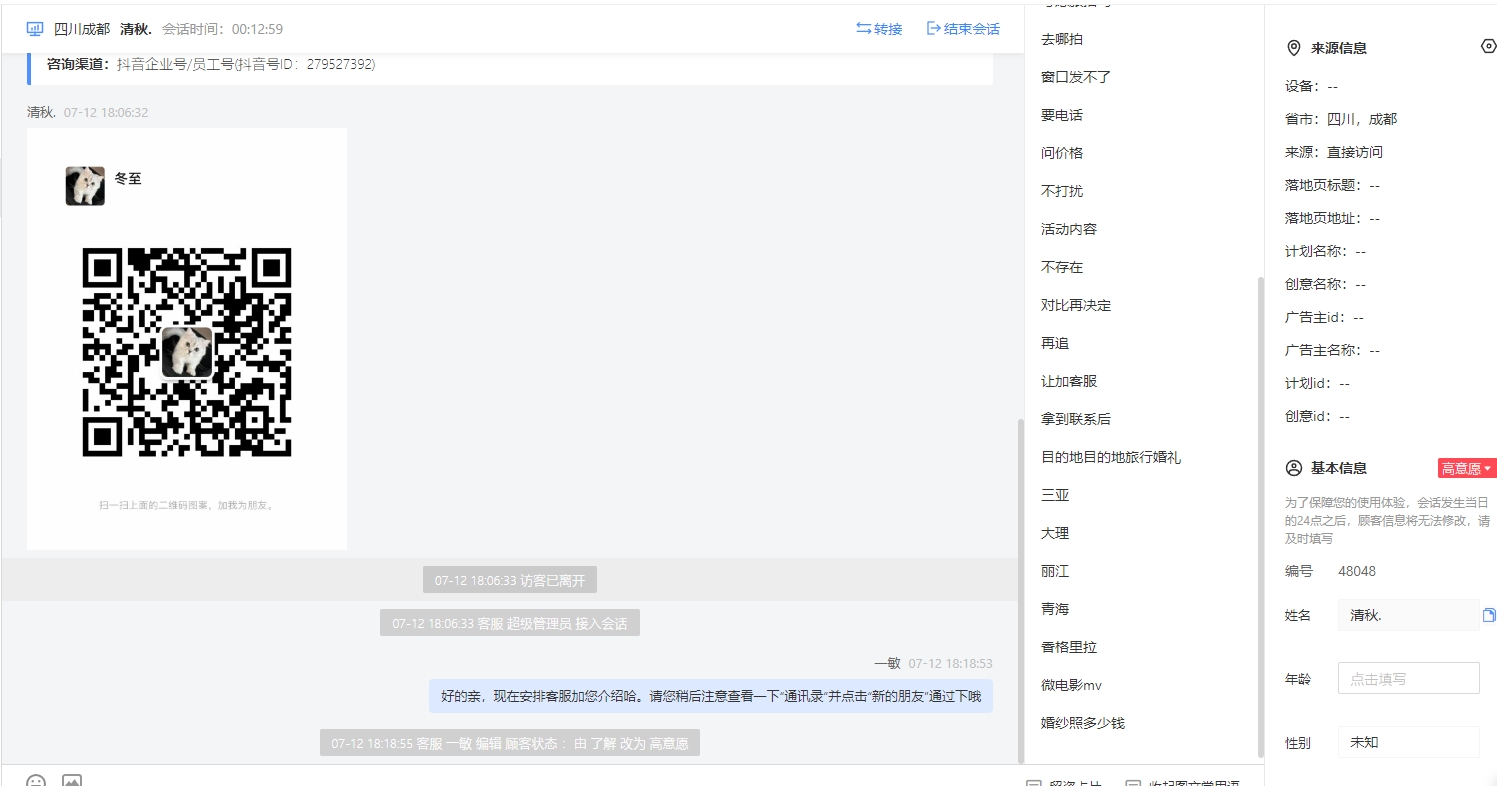
Task: Open the 性别 未知 dropdown
Action: (1408, 742)
